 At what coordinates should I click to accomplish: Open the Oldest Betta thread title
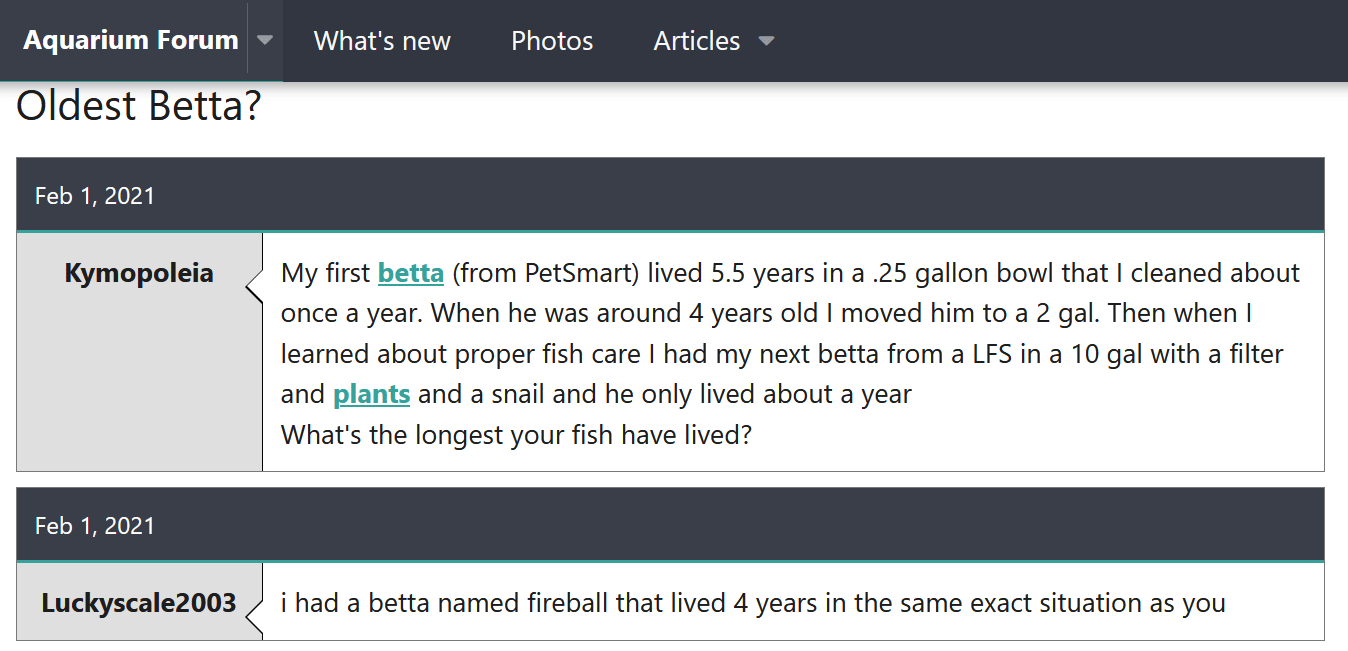(x=137, y=105)
